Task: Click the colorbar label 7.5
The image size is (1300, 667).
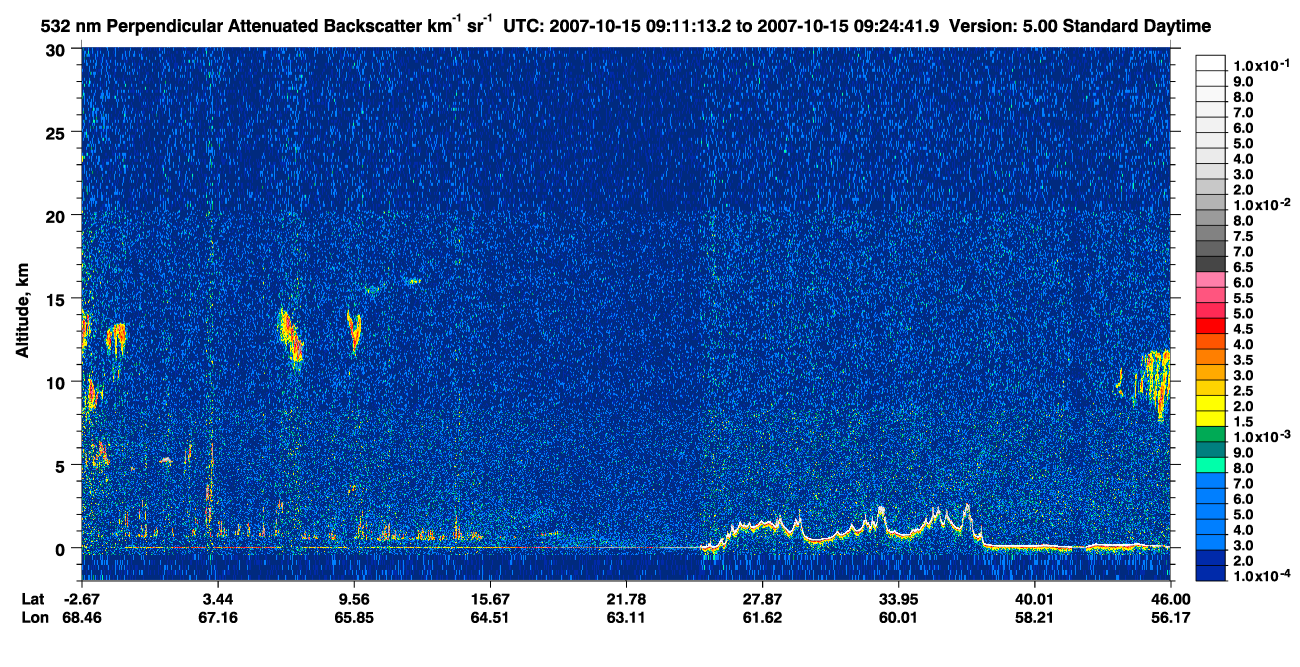Action: point(1243,235)
